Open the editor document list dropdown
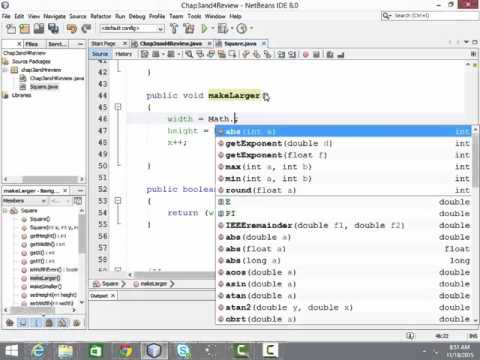 click(x=467, y=43)
